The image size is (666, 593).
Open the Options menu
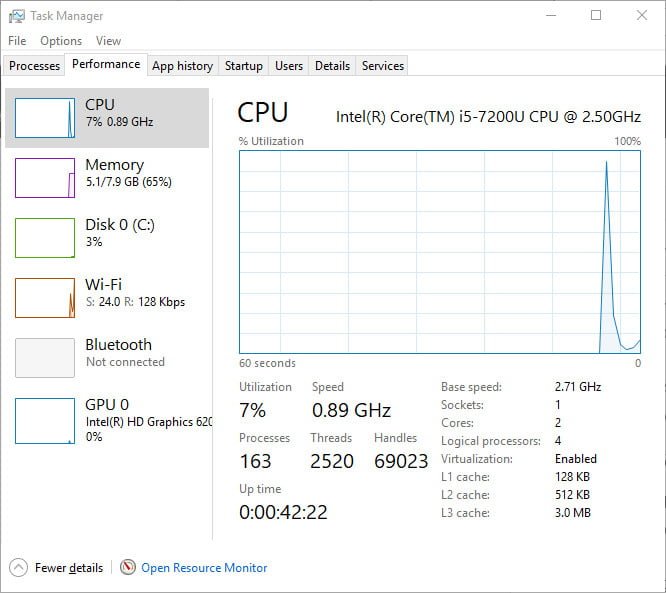pos(61,41)
